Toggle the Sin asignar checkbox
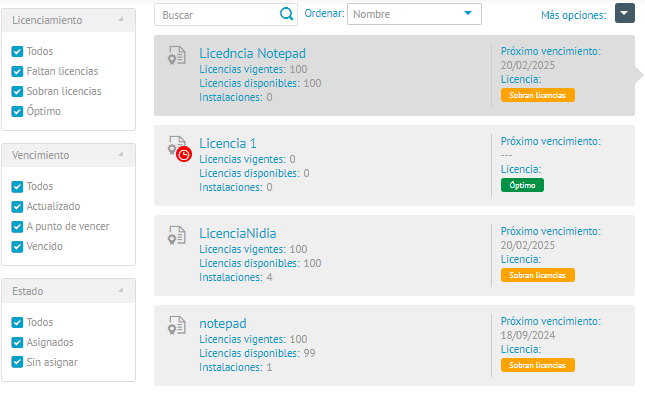This screenshot has height=395, width=645. point(17,362)
